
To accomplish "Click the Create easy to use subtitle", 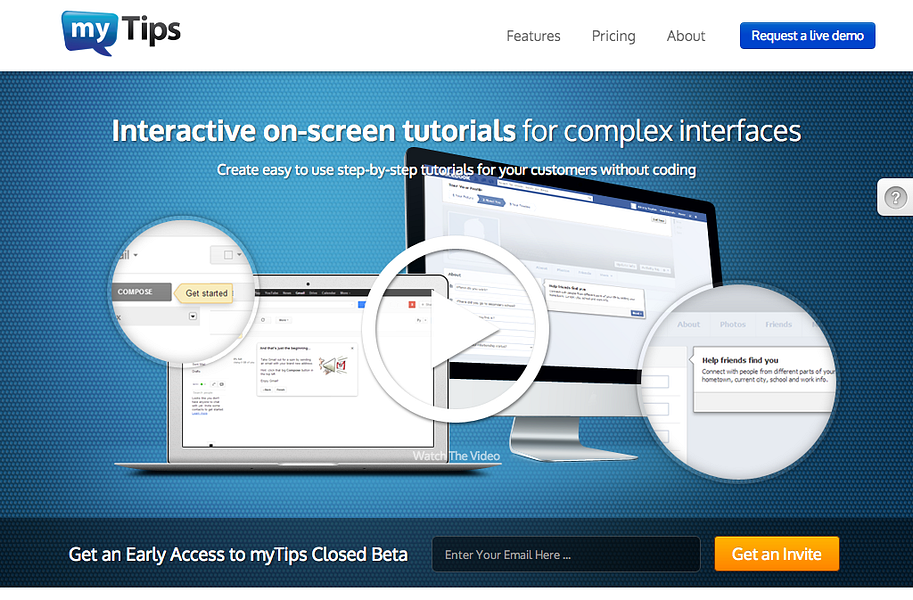I will pos(456,170).
